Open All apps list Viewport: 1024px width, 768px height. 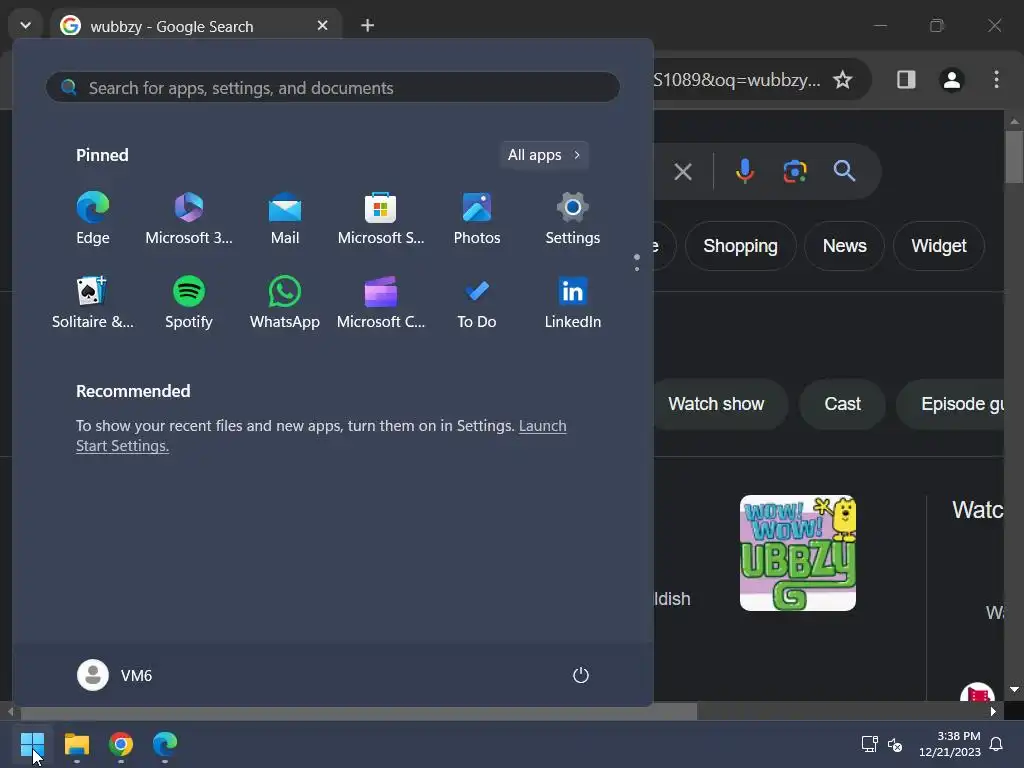[544, 155]
